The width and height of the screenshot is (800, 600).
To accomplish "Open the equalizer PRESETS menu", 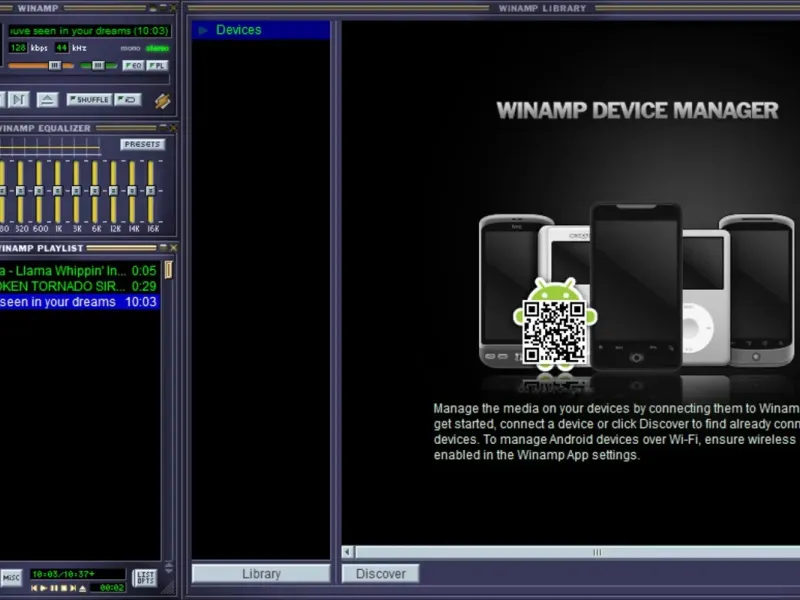I will (142, 144).
